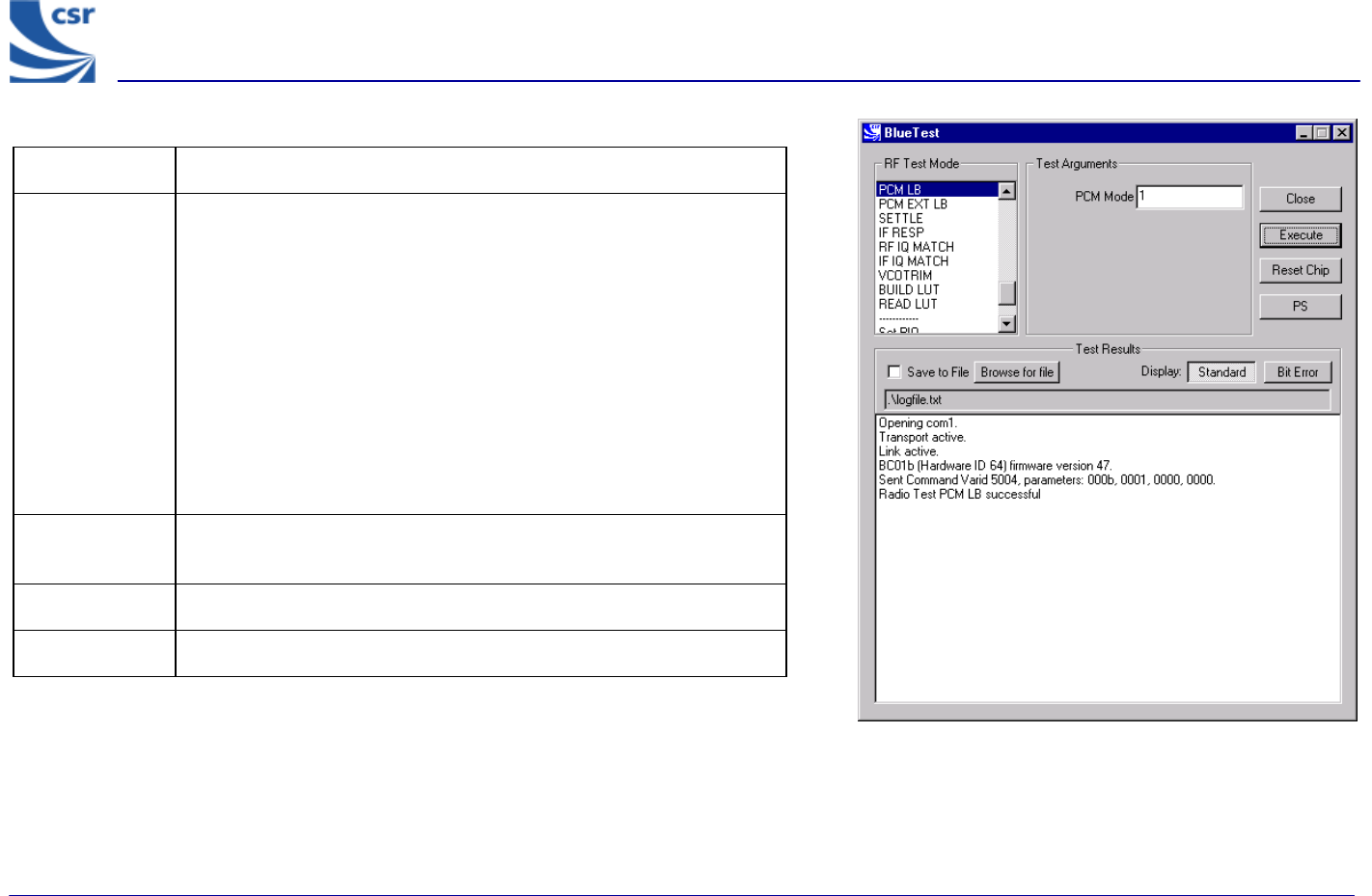Select READ LUT test mode

[x=937, y=304]
